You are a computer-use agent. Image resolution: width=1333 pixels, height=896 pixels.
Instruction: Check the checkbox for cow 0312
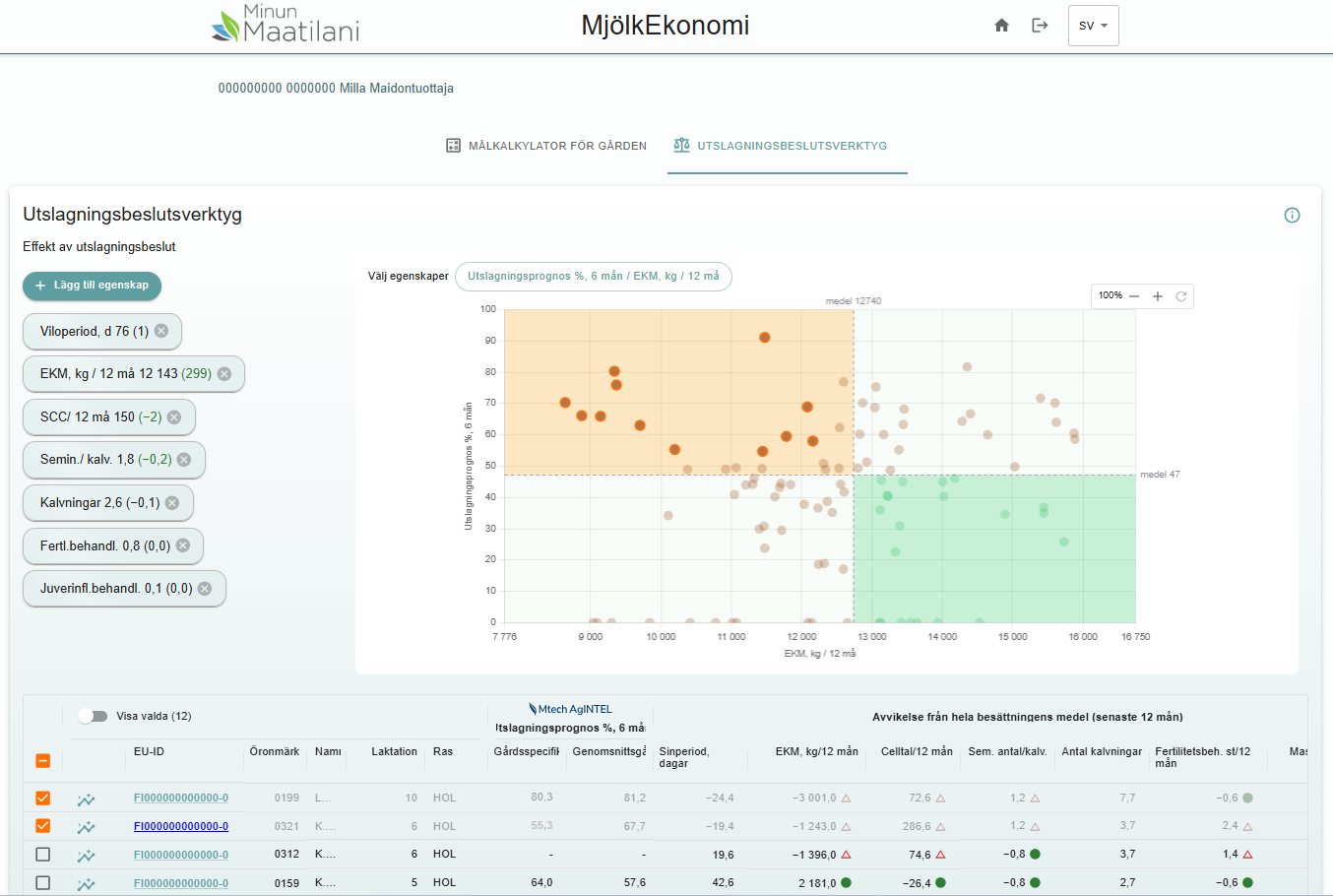point(42,854)
